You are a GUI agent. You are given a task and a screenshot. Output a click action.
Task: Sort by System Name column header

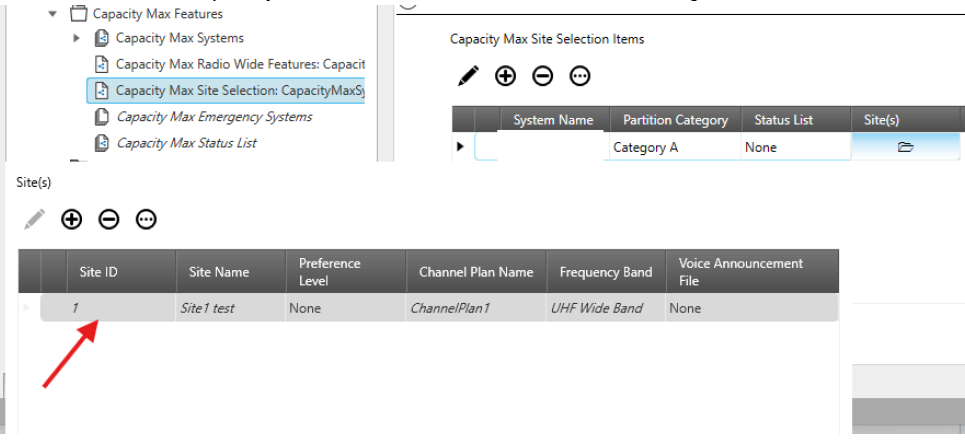(x=553, y=120)
